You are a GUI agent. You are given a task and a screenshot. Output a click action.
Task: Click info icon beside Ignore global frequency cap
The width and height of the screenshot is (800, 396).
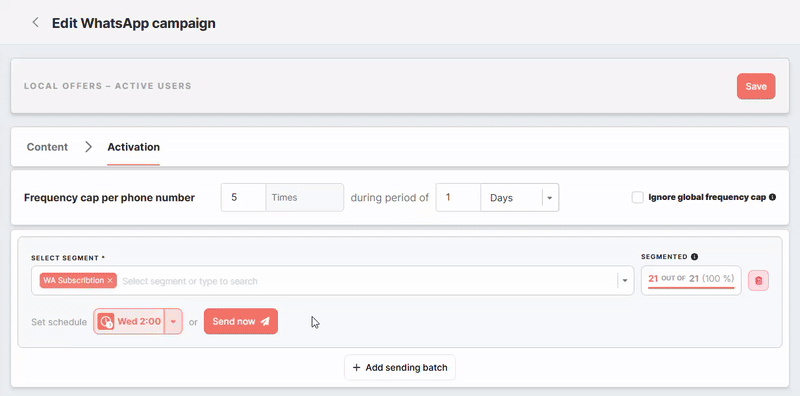coord(772,197)
